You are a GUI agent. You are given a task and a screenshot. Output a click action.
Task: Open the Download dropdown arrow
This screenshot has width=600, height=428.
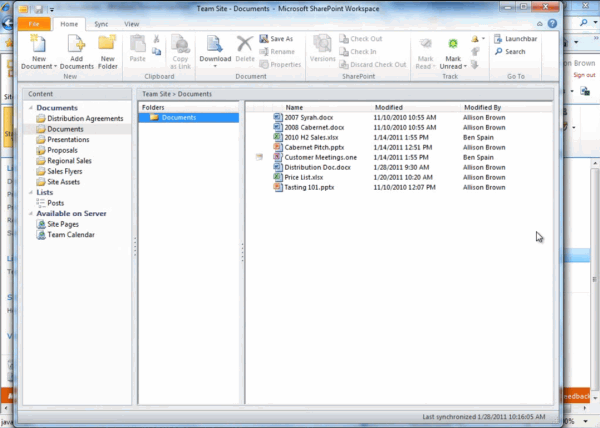coord(215,66)
